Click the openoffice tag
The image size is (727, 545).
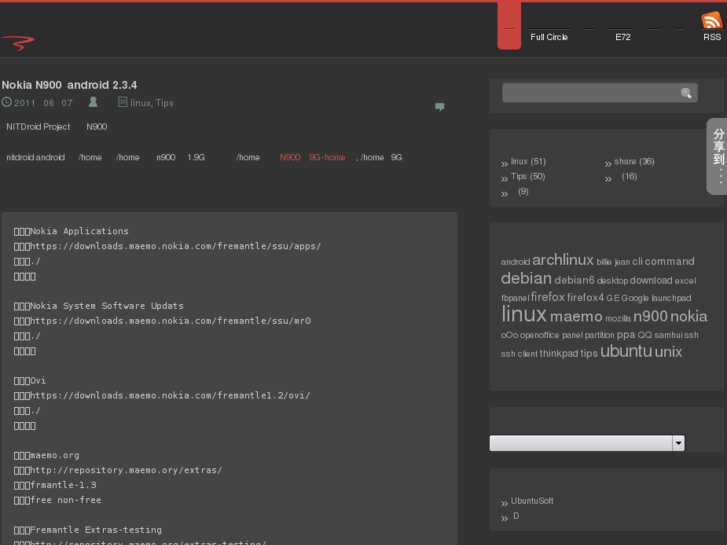pyautogui.click(x=539, y=335)
